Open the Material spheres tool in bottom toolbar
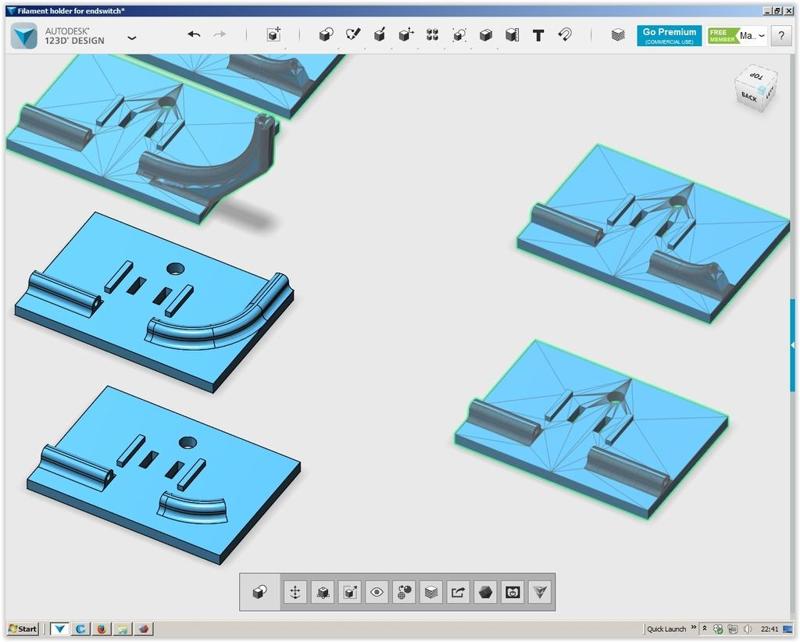The height and width of the screenshot is (642, 800). (x=404, y=592)
